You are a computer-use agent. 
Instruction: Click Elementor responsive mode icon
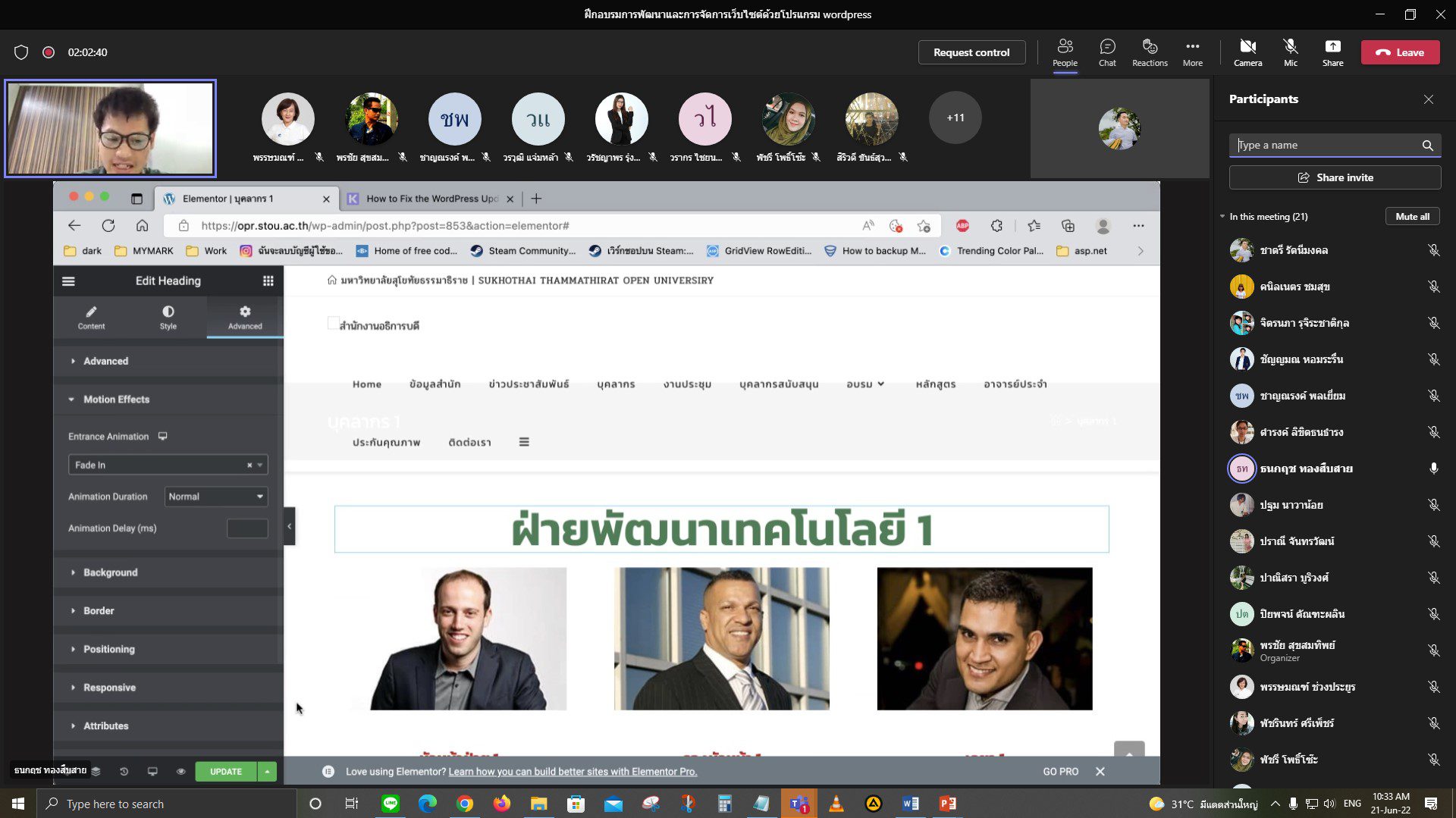pyautogui.click(x=152, y=771)
